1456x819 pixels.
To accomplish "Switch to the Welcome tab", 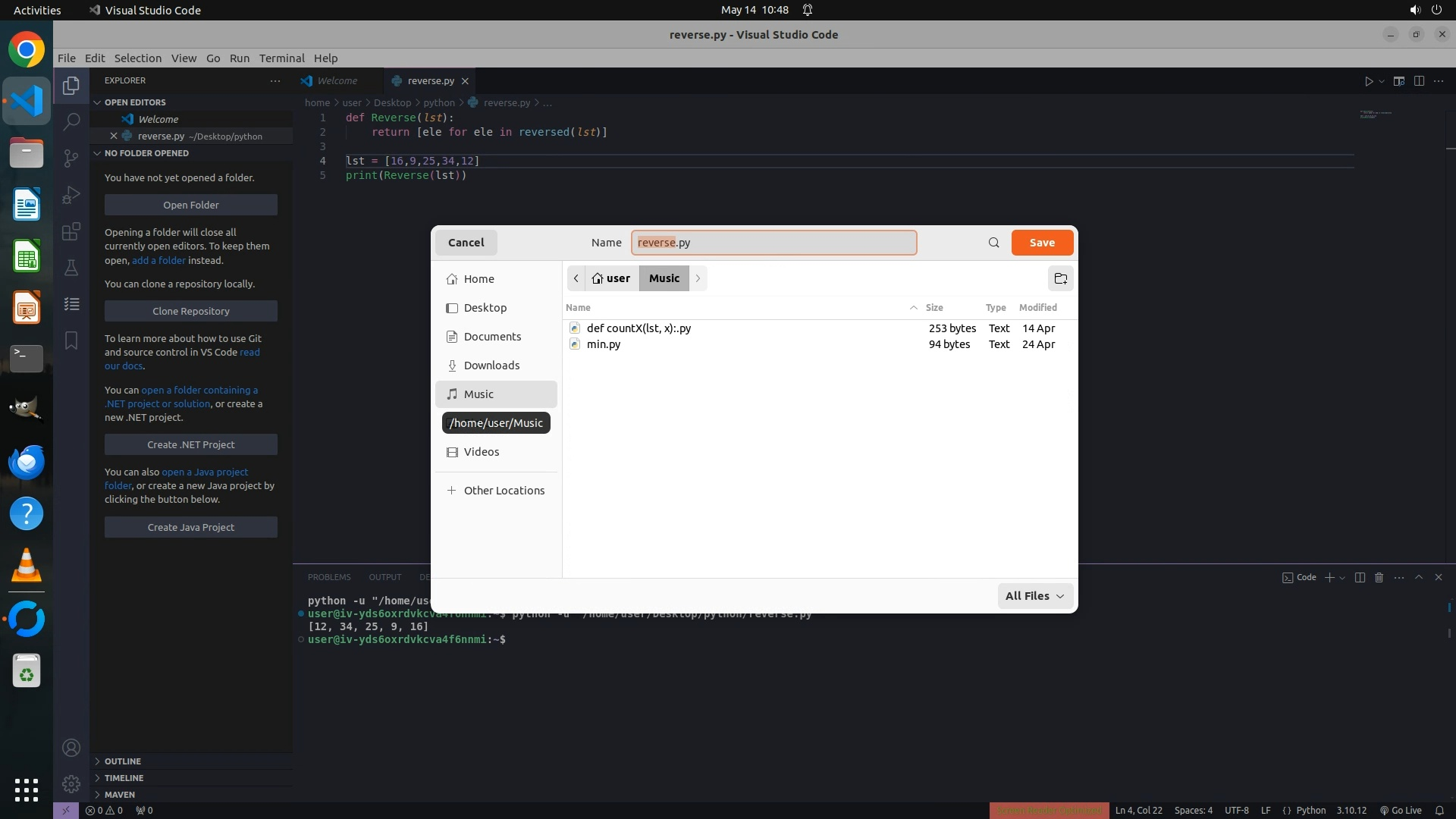I will 337,80.
